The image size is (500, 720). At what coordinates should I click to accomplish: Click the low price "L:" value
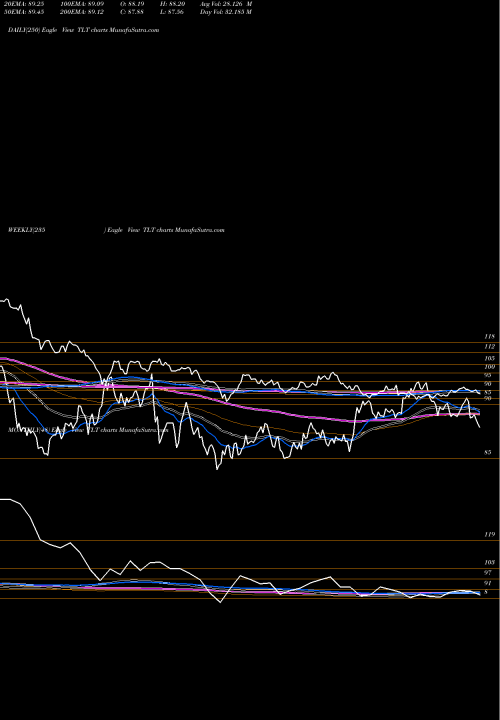pyautogui.click(x=174, y=12)
